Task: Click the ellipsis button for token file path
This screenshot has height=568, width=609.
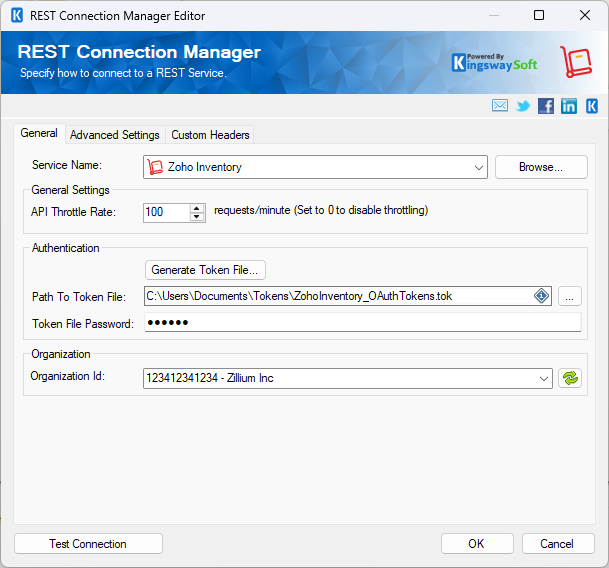Action: click(x=569, y=296)
